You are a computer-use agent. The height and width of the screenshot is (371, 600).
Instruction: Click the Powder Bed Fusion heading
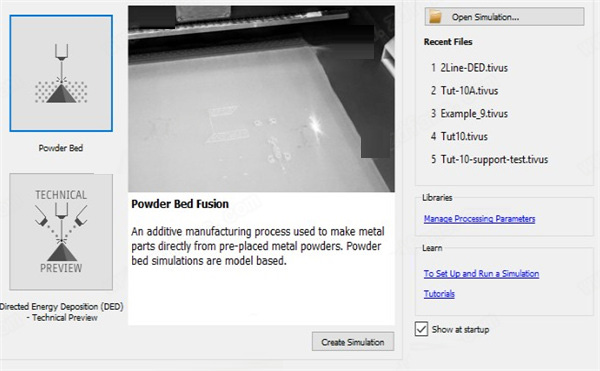click(x=180, y=204)
